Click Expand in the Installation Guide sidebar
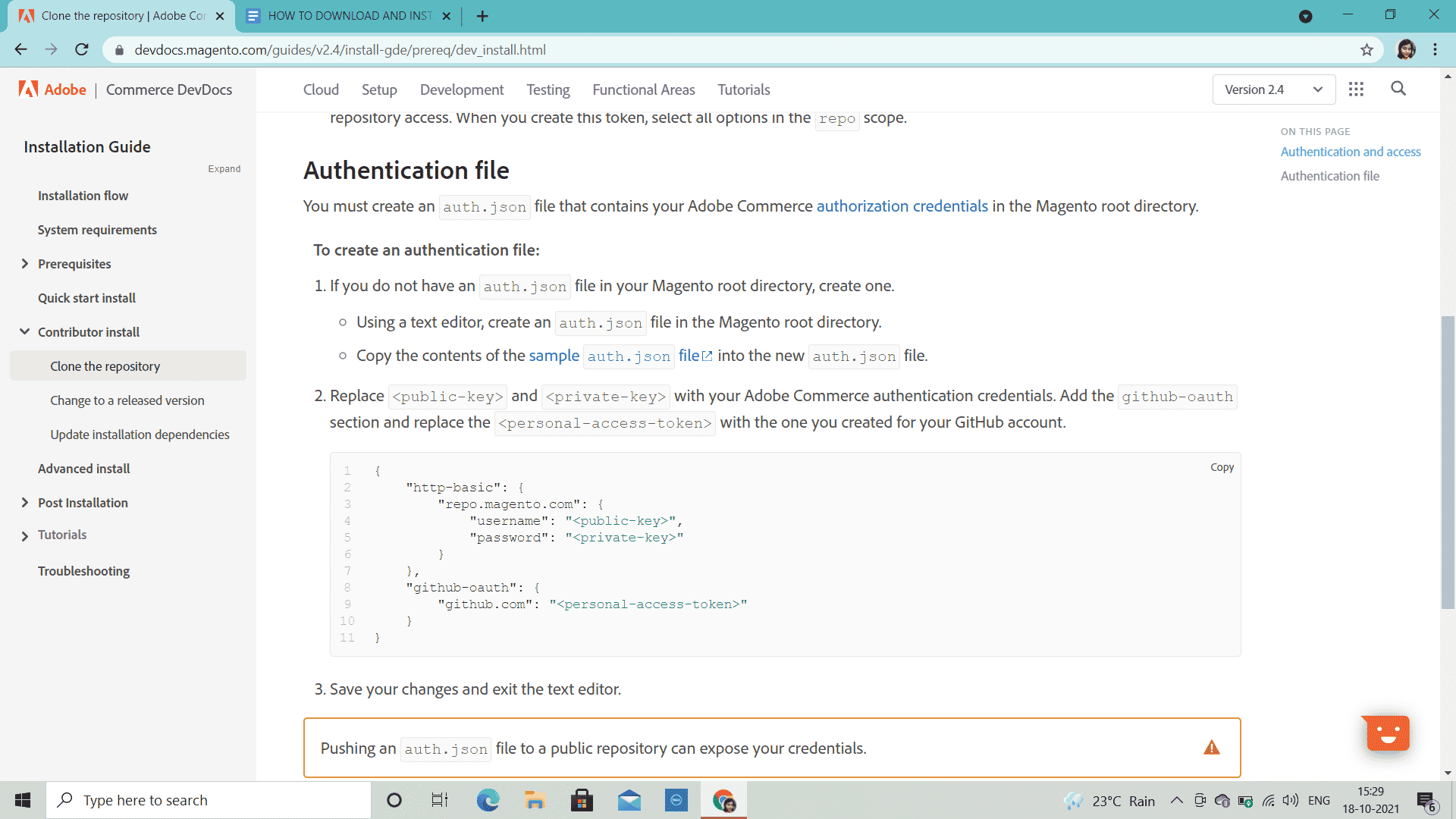This screenshot has width=1456, height=819. click(224, 169)
